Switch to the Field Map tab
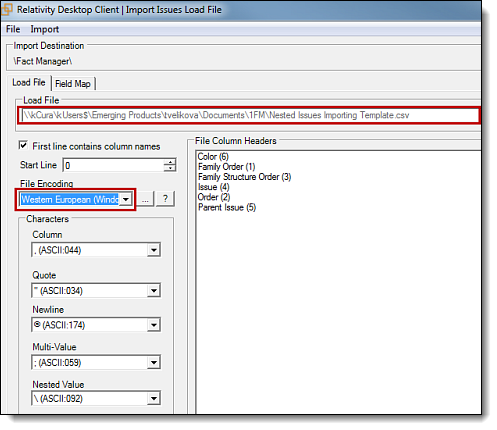This screenshot has height=430, width=497. click(73, 83)
